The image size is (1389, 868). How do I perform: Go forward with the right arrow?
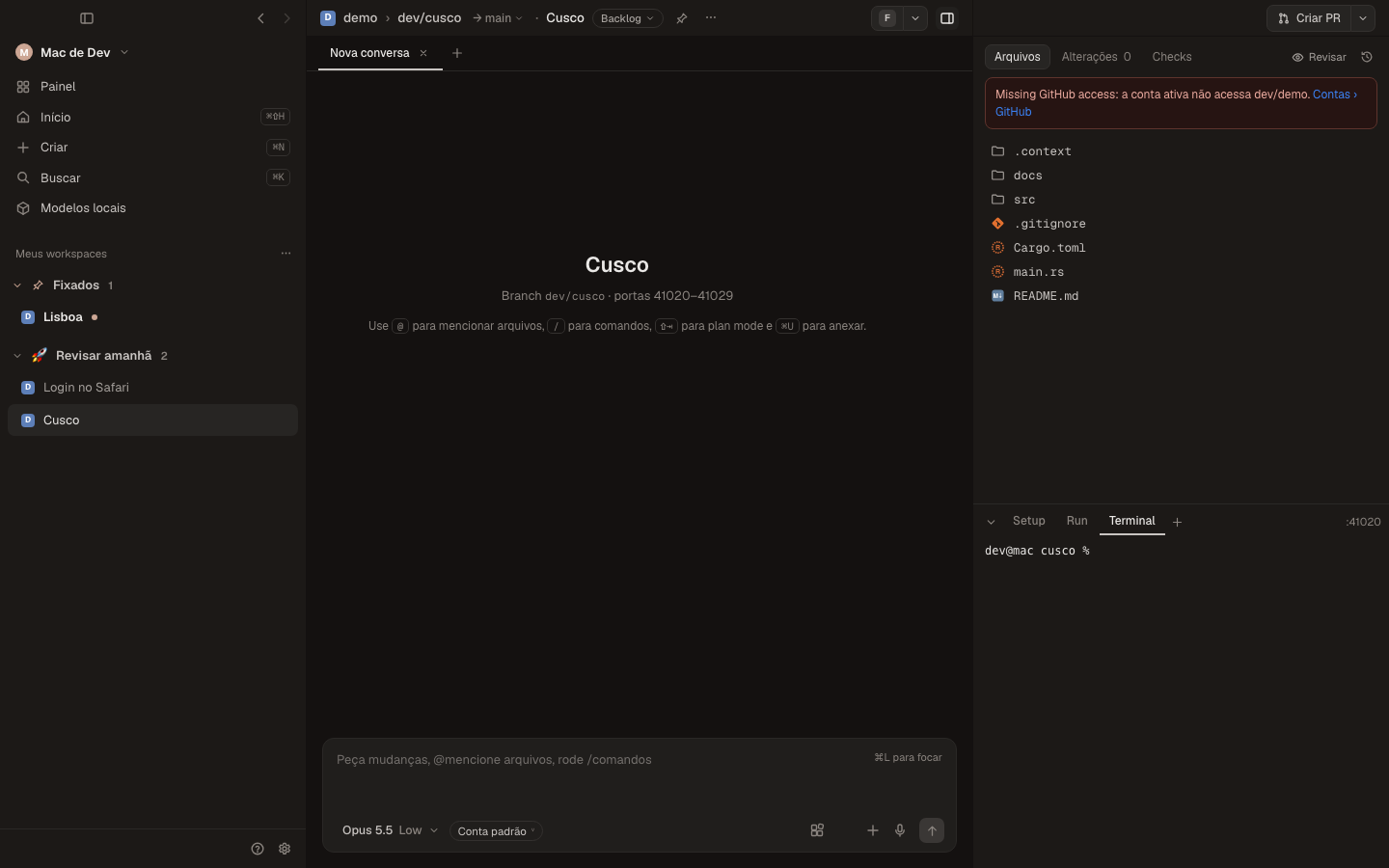[x=286, y=18]
